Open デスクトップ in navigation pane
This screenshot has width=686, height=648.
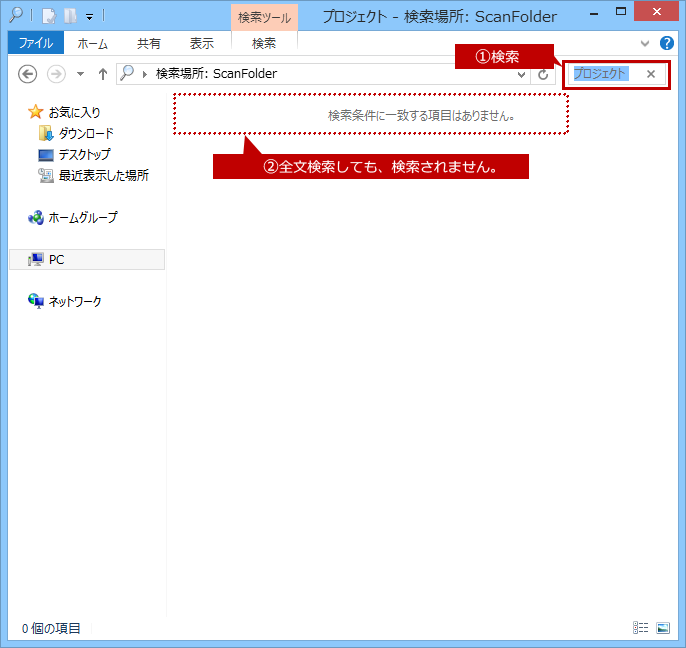pos(85,154)
